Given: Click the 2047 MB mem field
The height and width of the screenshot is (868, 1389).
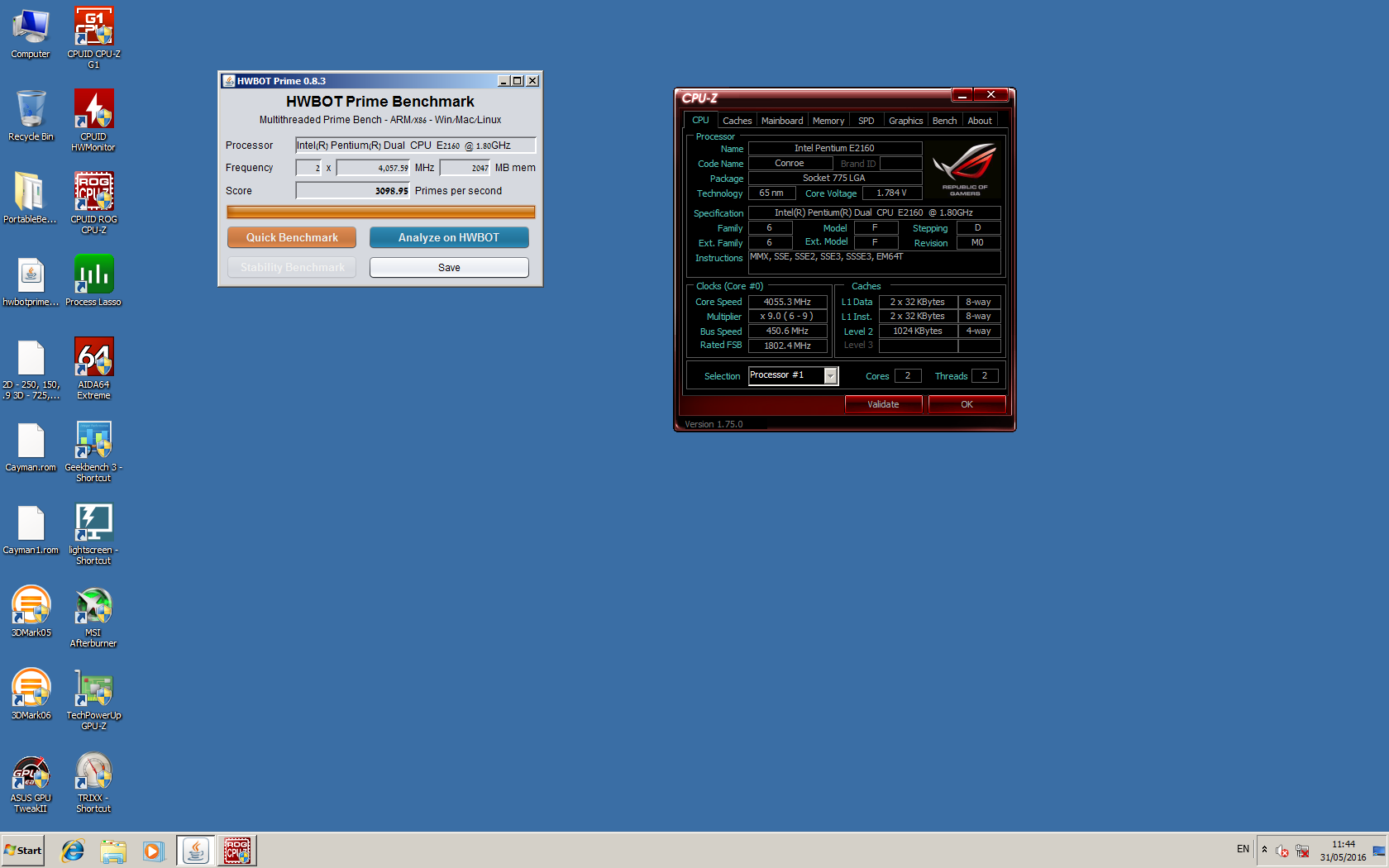Looking at the screenshot, I should [465, 168].
